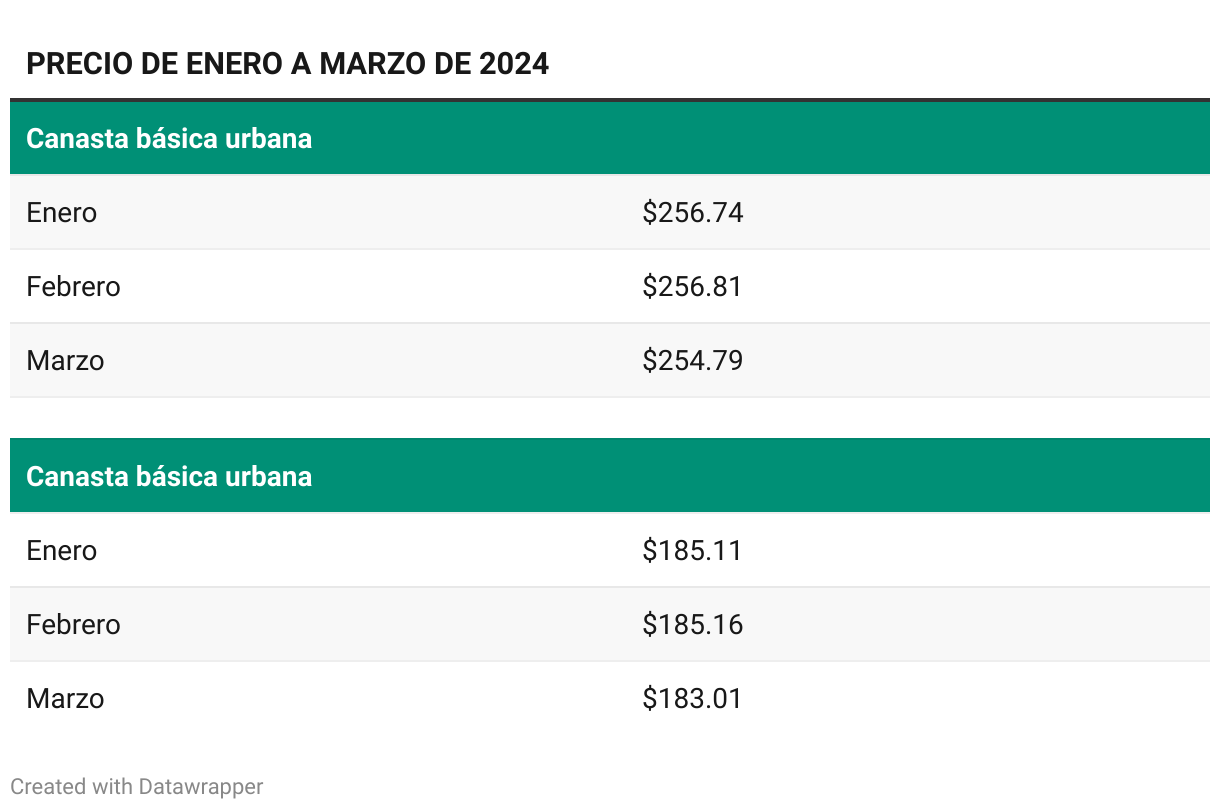Screen dimensions: 1220x810
Task: Select the $185.11 price value
Action: [692, 551]
